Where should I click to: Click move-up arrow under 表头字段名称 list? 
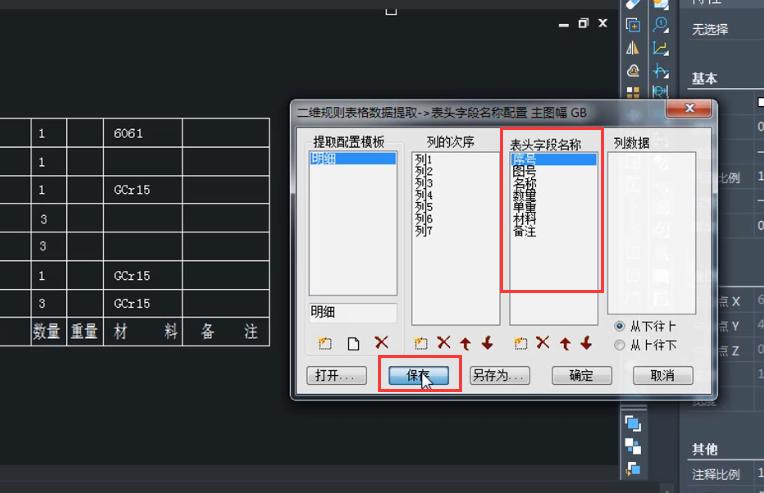[x=565, y=343]
